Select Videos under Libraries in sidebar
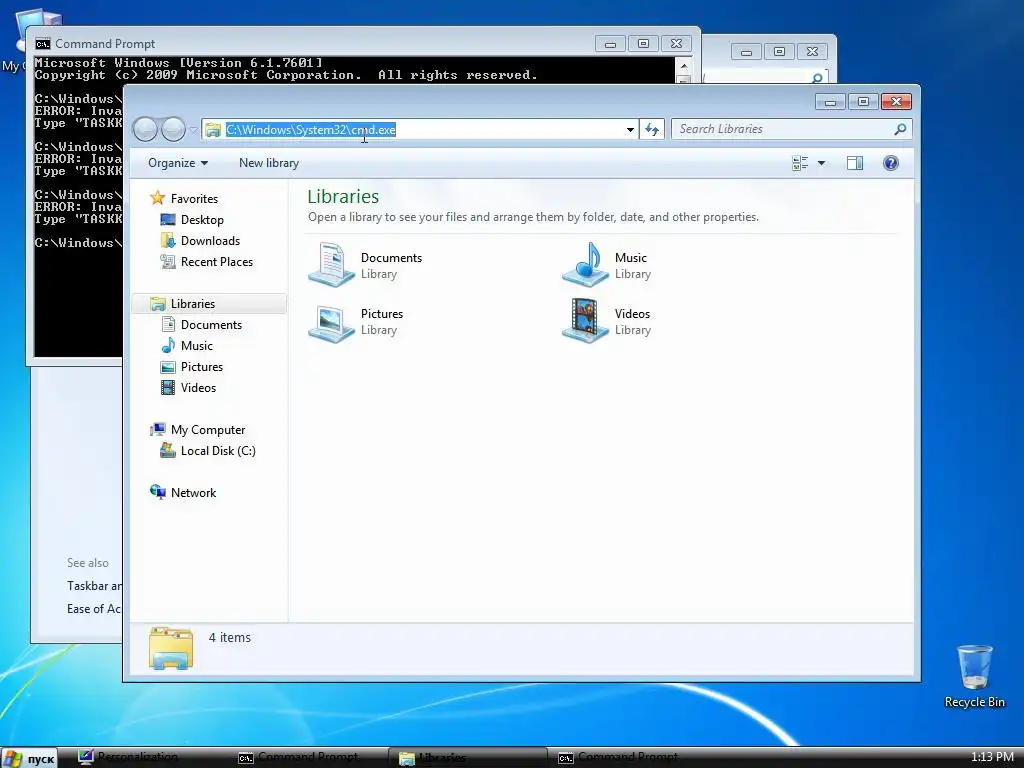 (198, 388)
